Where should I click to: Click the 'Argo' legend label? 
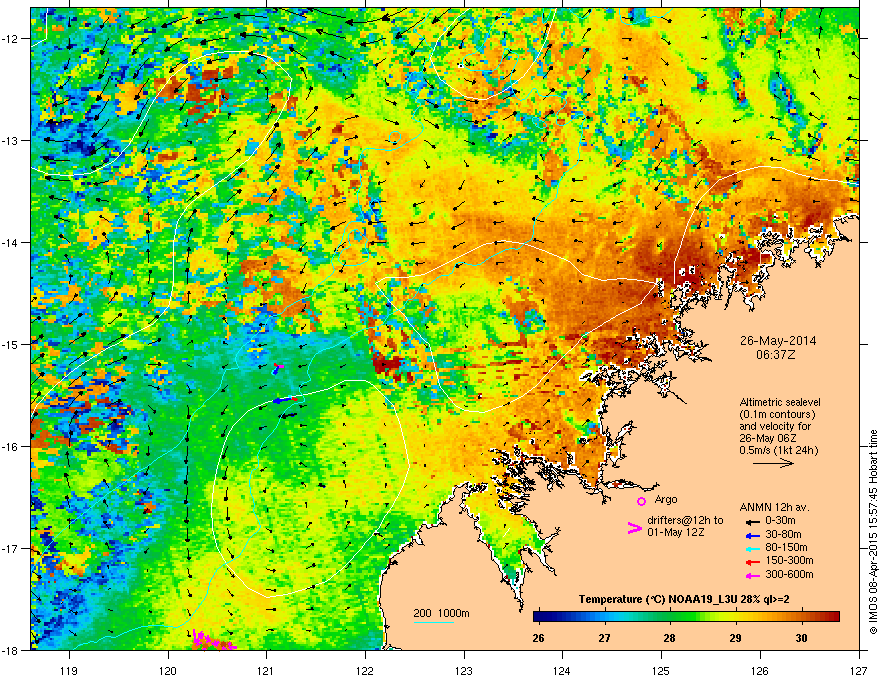[x=666, y=499]
